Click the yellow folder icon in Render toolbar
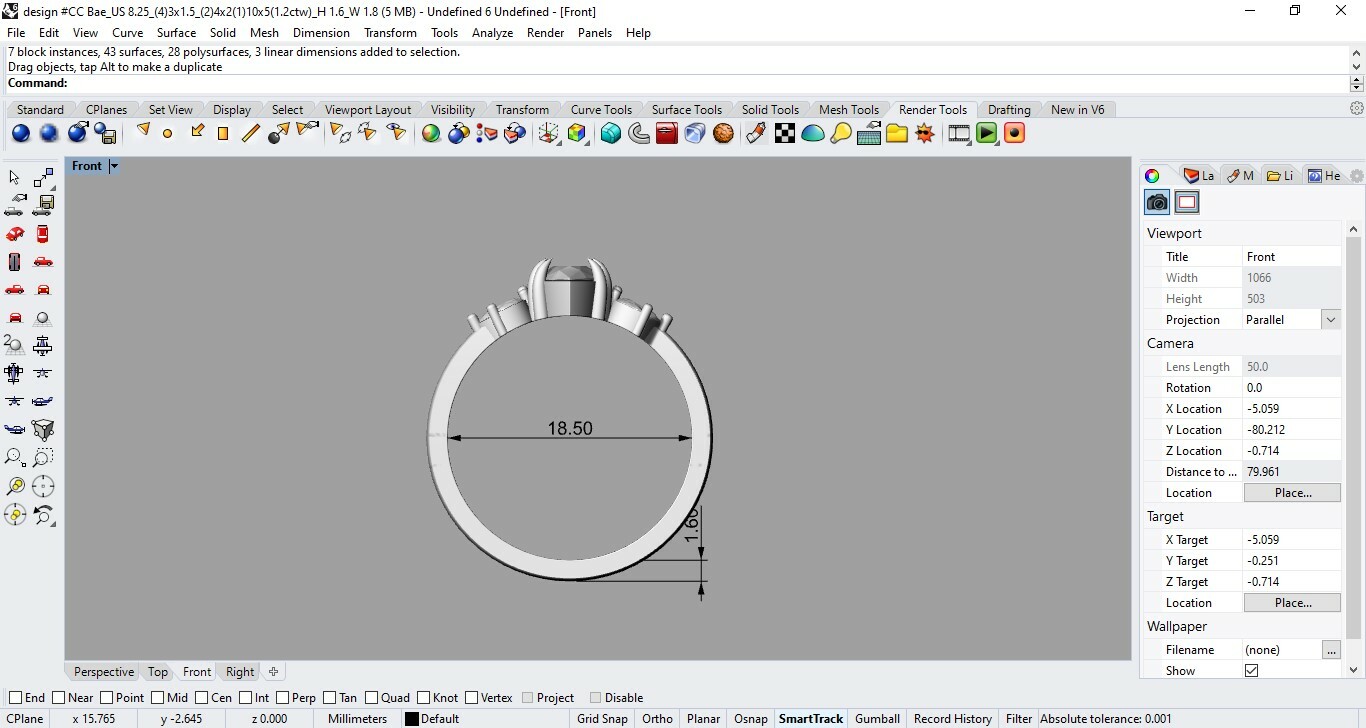Image resolution: width=1366 pixels, height=728 pixels. click(897, 133)
